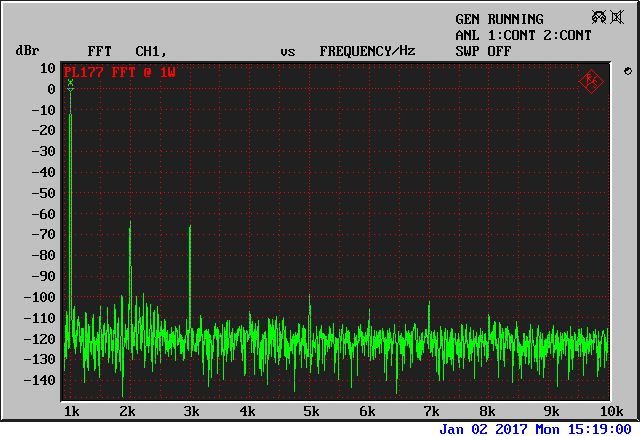Click the -140 value on the dBr axis
Screen dimensions: 640x436
pos(38,381)
